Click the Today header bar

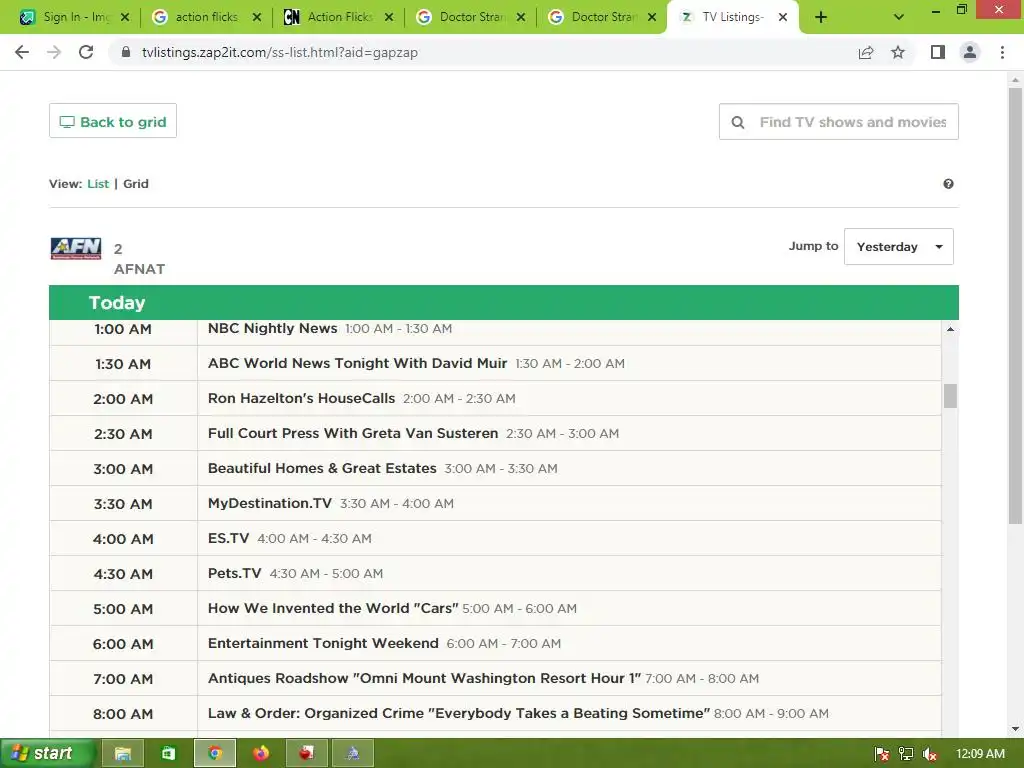coord(504,302)
